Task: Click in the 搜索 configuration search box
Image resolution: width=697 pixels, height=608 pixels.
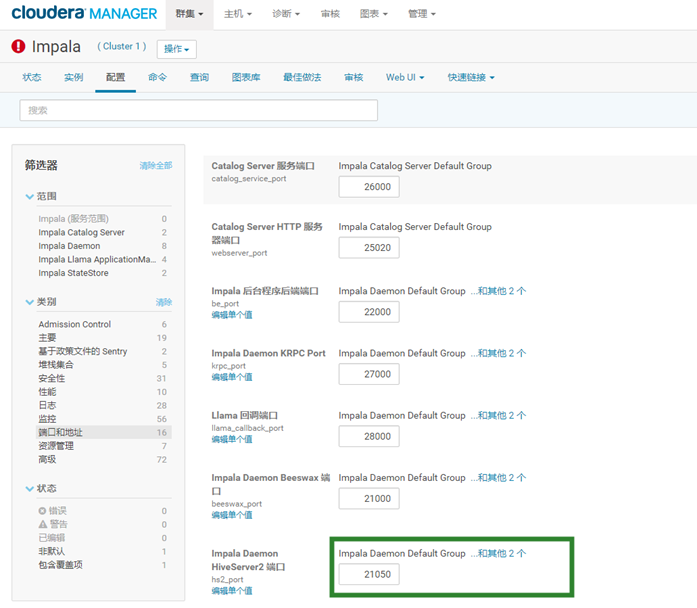Action: (199, 110)
